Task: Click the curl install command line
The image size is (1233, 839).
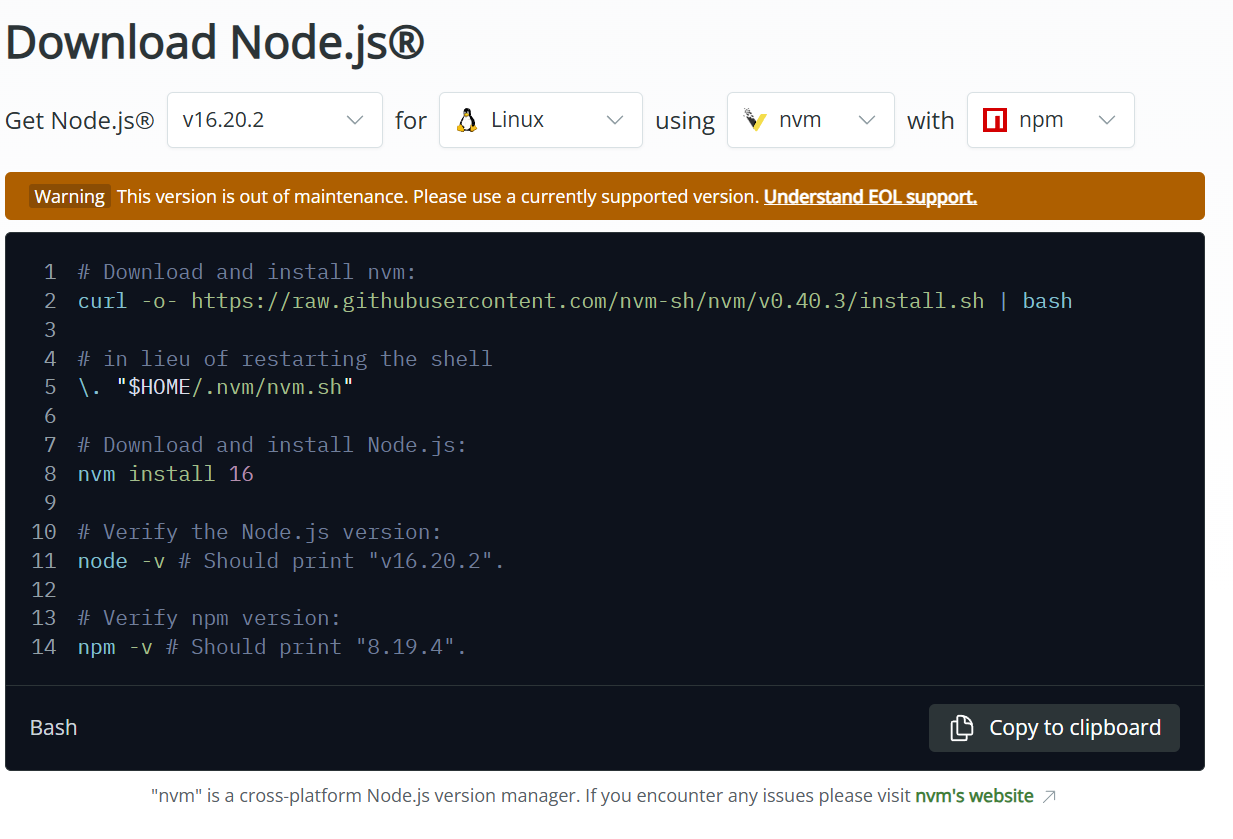Action: [575, 301]
